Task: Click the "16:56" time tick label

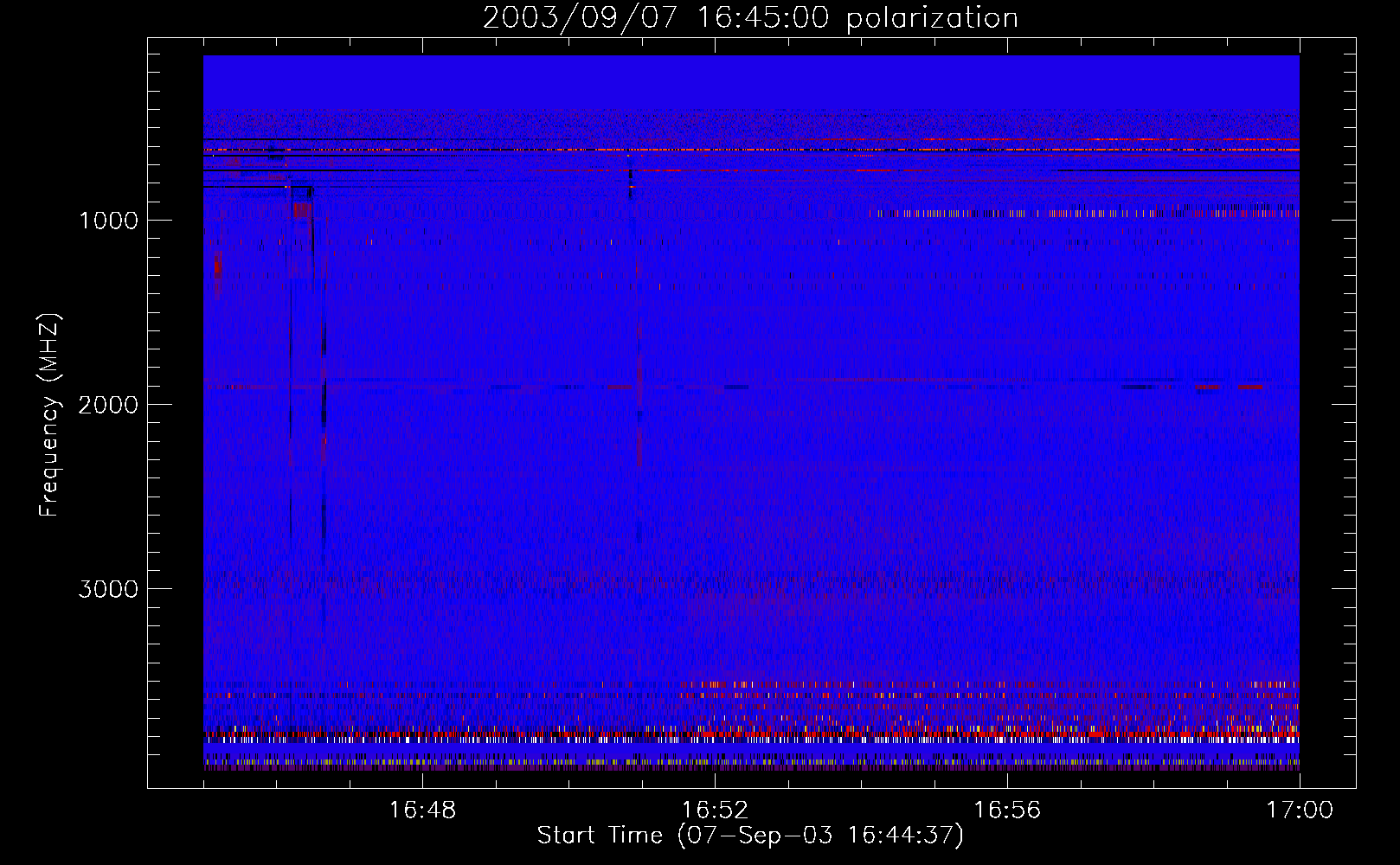Action: tap(1007, 811)
